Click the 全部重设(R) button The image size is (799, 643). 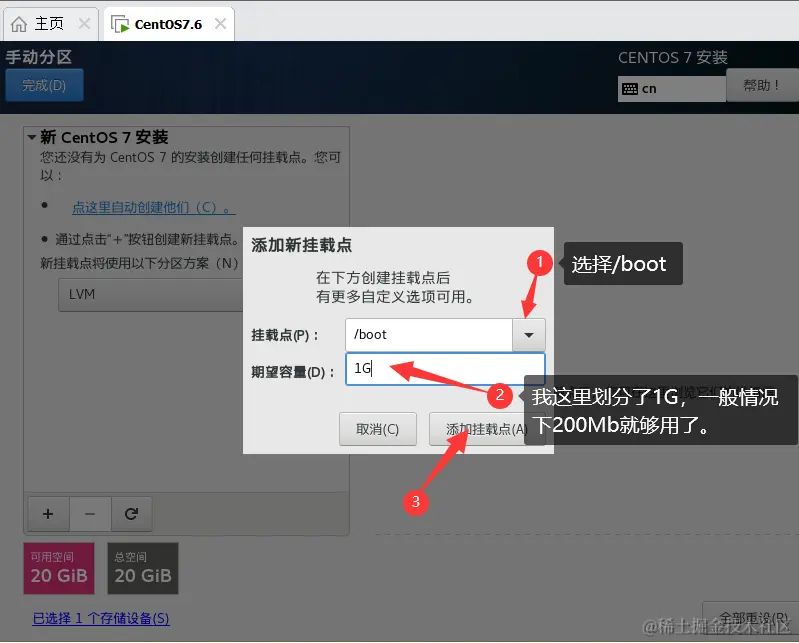752,619
